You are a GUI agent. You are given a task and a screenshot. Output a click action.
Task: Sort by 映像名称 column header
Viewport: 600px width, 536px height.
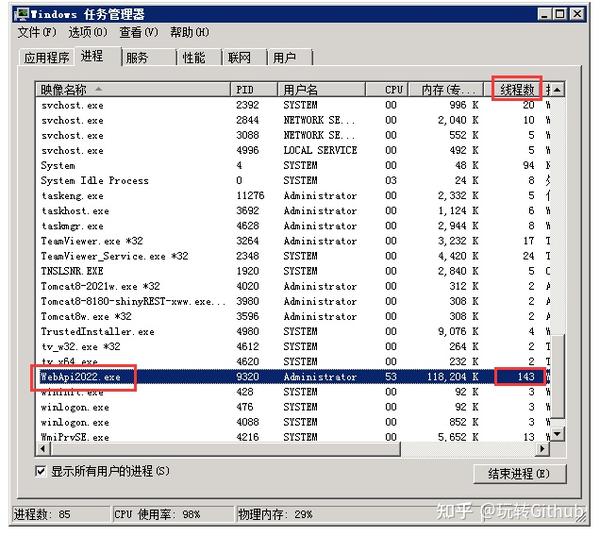tap(133, 90)
